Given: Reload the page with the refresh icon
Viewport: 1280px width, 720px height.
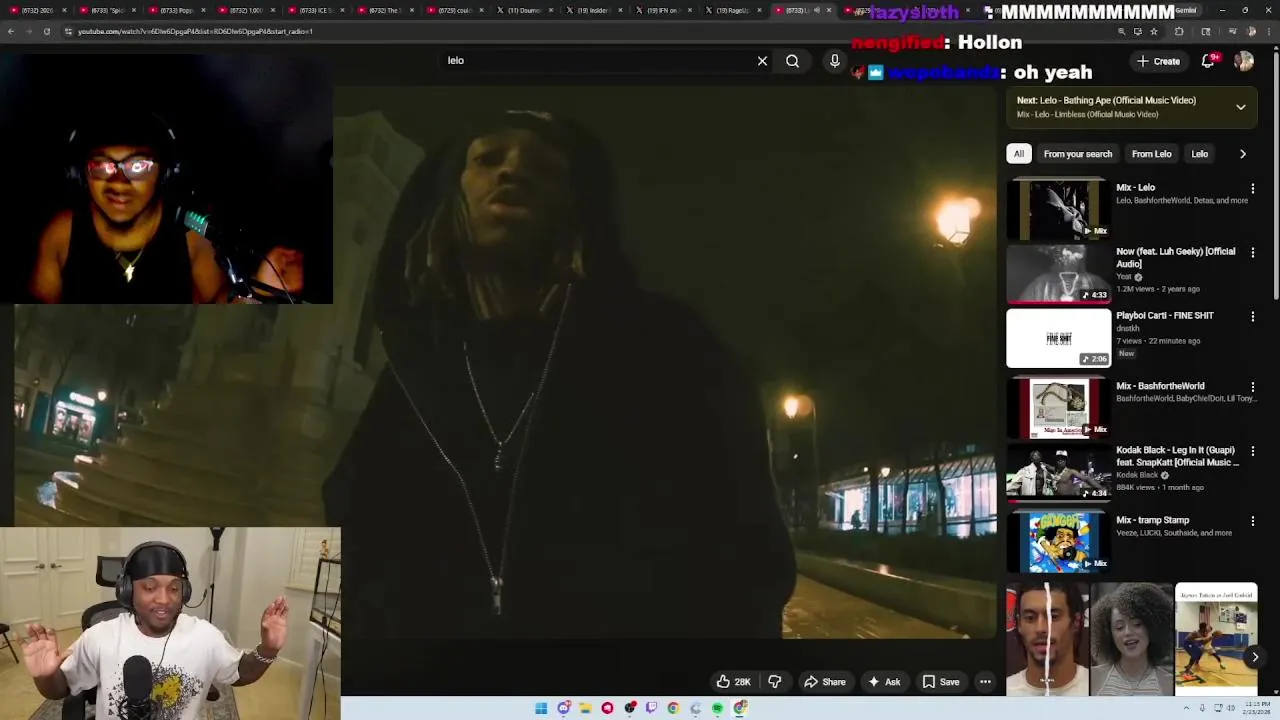Looking at the screenshot, I should coord(46,31).
